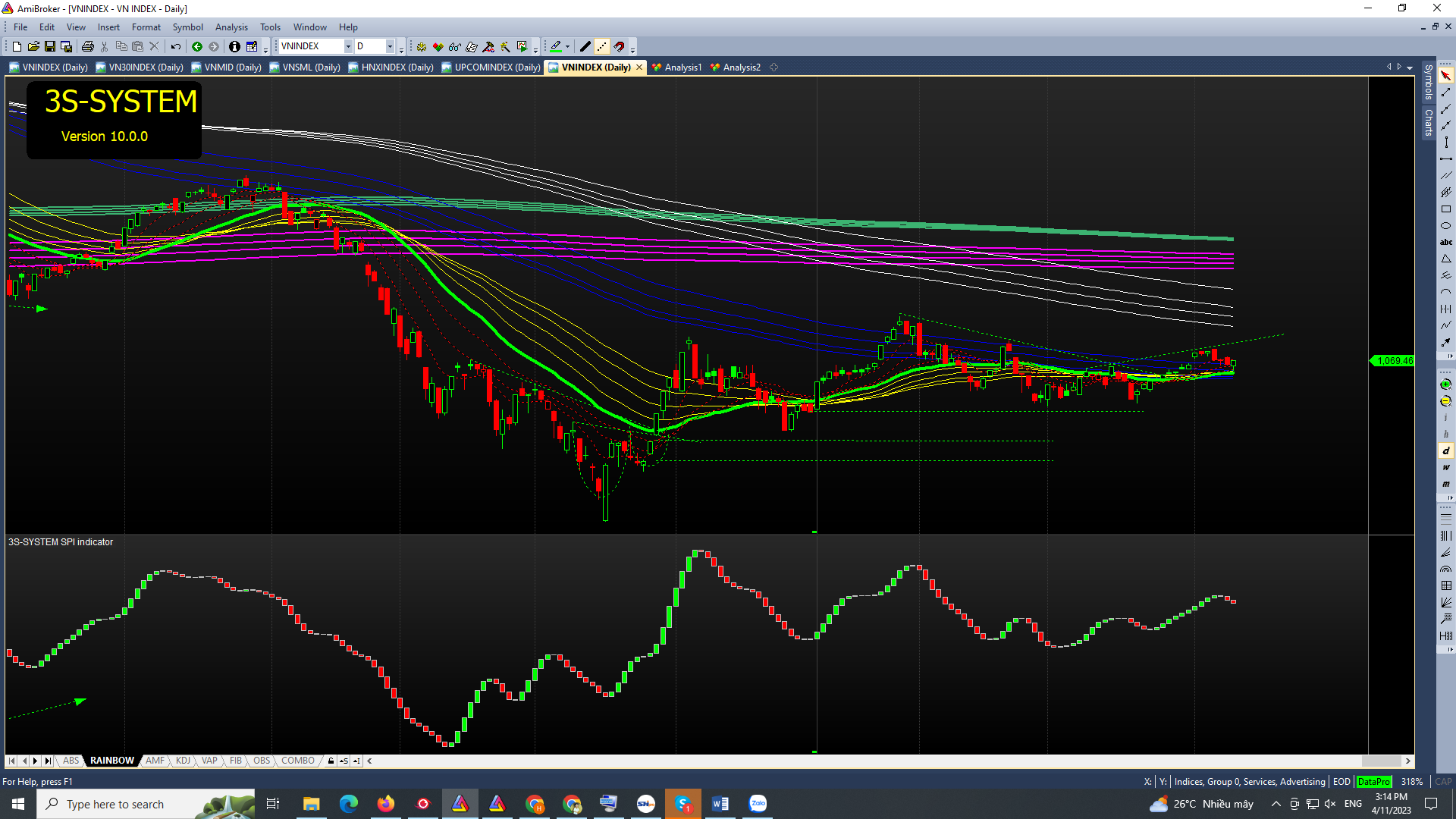The image size is (1456, 819).
Task: Select the abc text tool
Action: 1445,243
